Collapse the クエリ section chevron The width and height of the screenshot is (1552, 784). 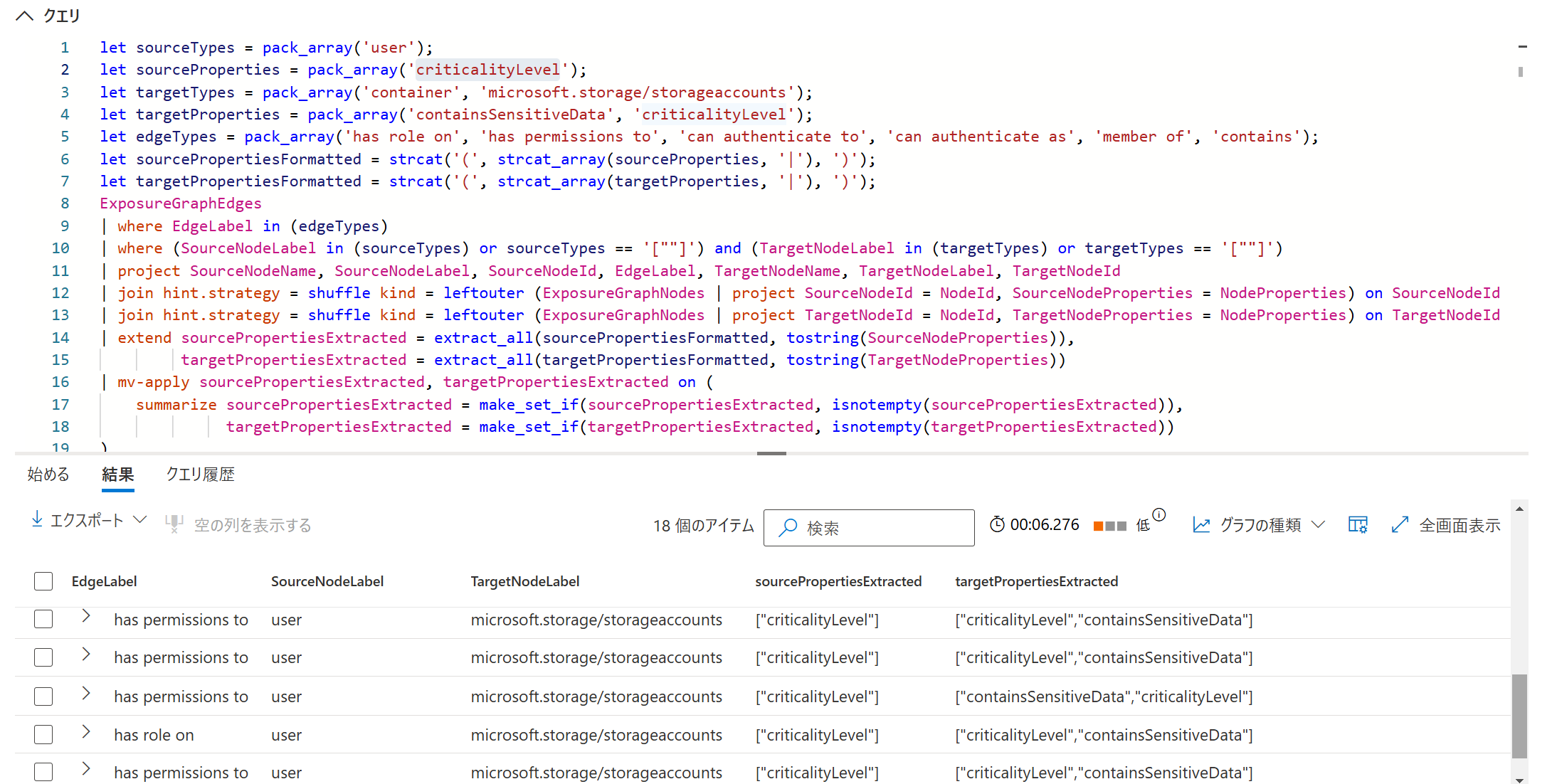pyautogui.click(x=25, y=16)
